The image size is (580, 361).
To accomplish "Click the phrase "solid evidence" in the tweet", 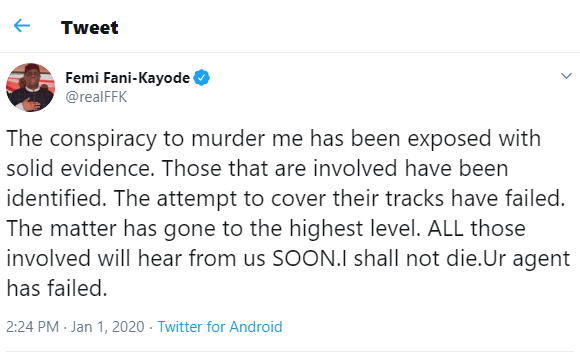I will [x=78, y=168].
